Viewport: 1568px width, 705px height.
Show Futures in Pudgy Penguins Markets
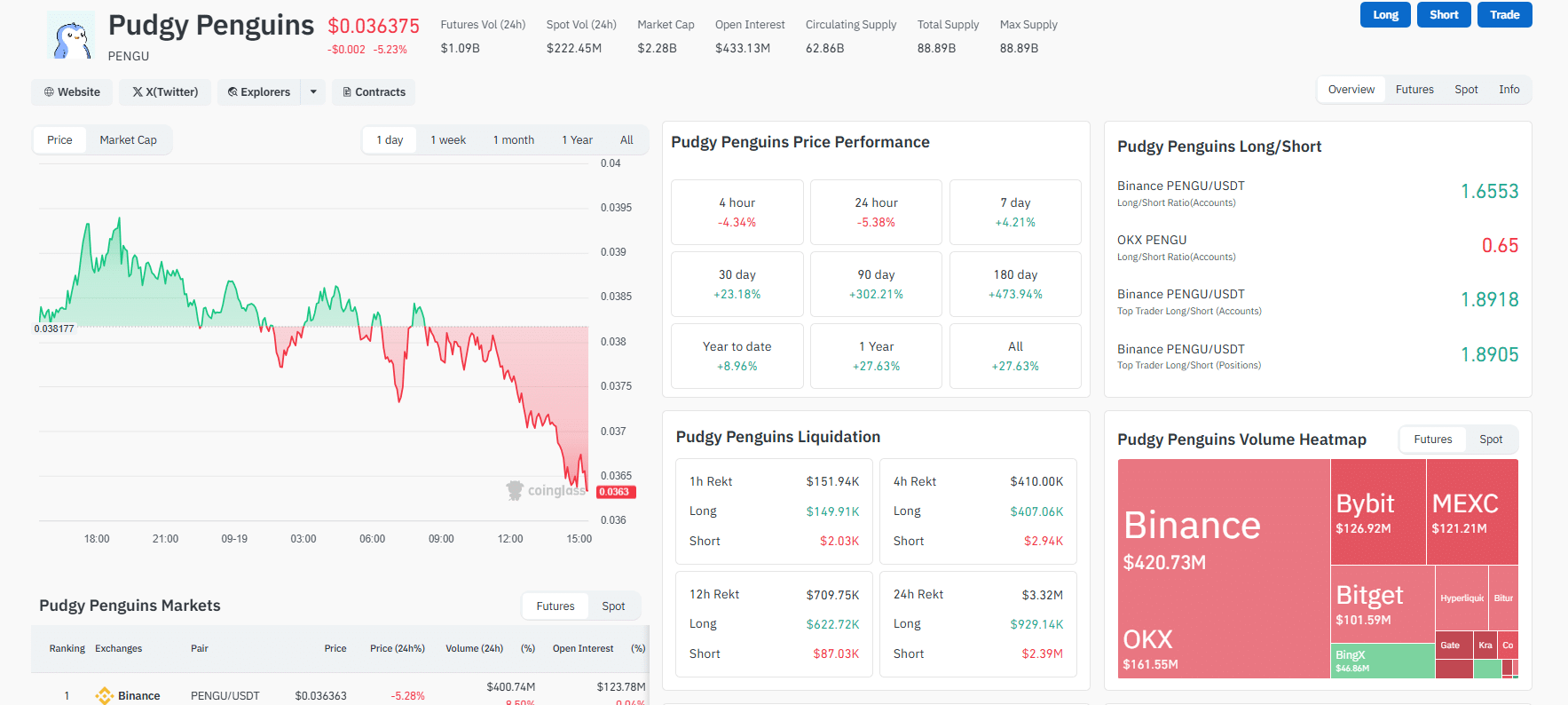coord(555,606)
